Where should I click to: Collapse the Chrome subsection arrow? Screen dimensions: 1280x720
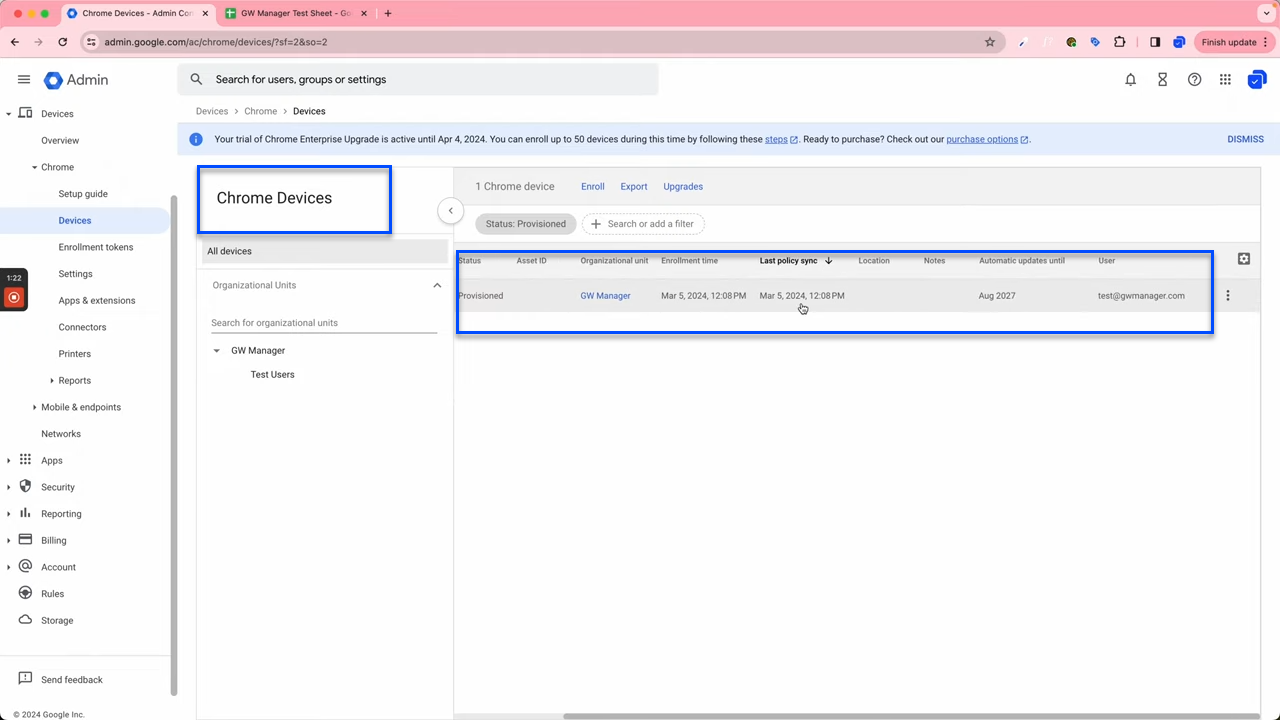tap(34, 167)
